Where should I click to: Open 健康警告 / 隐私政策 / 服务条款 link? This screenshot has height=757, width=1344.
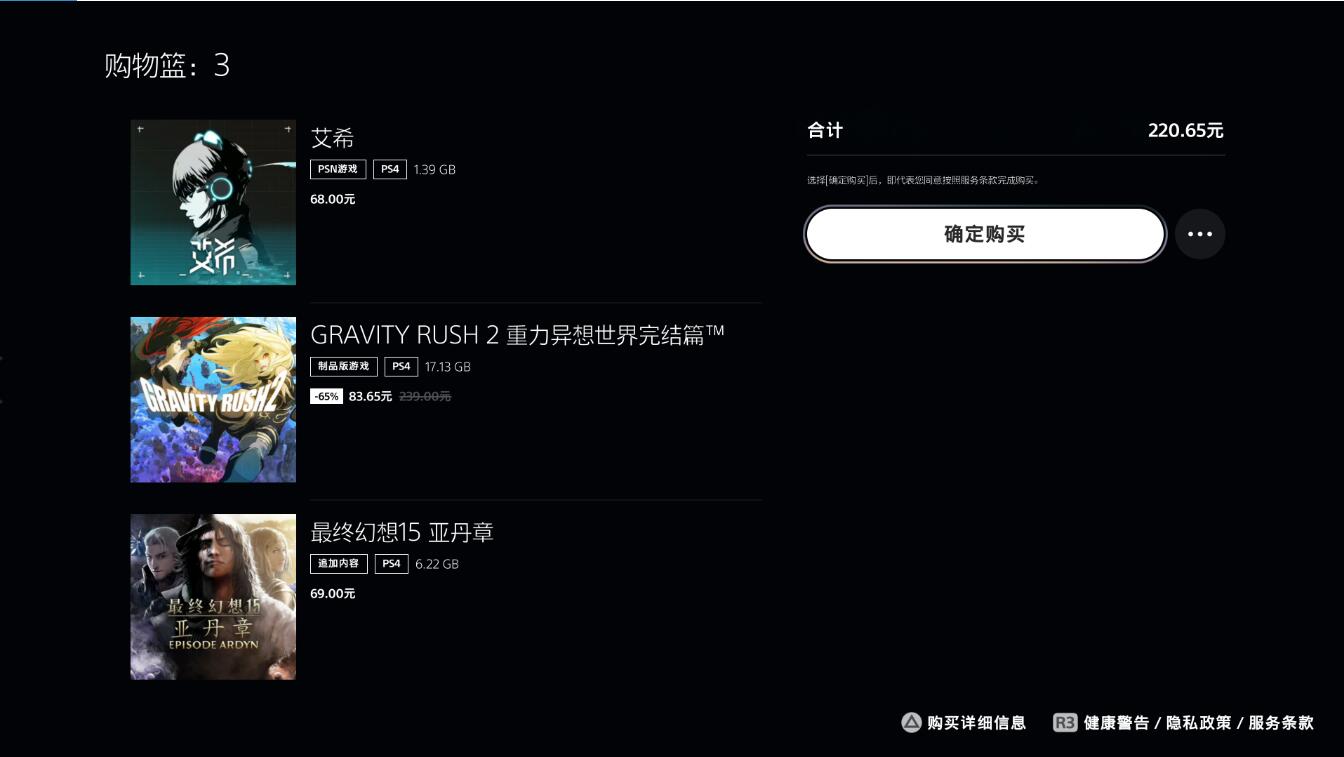(1198, 722)
